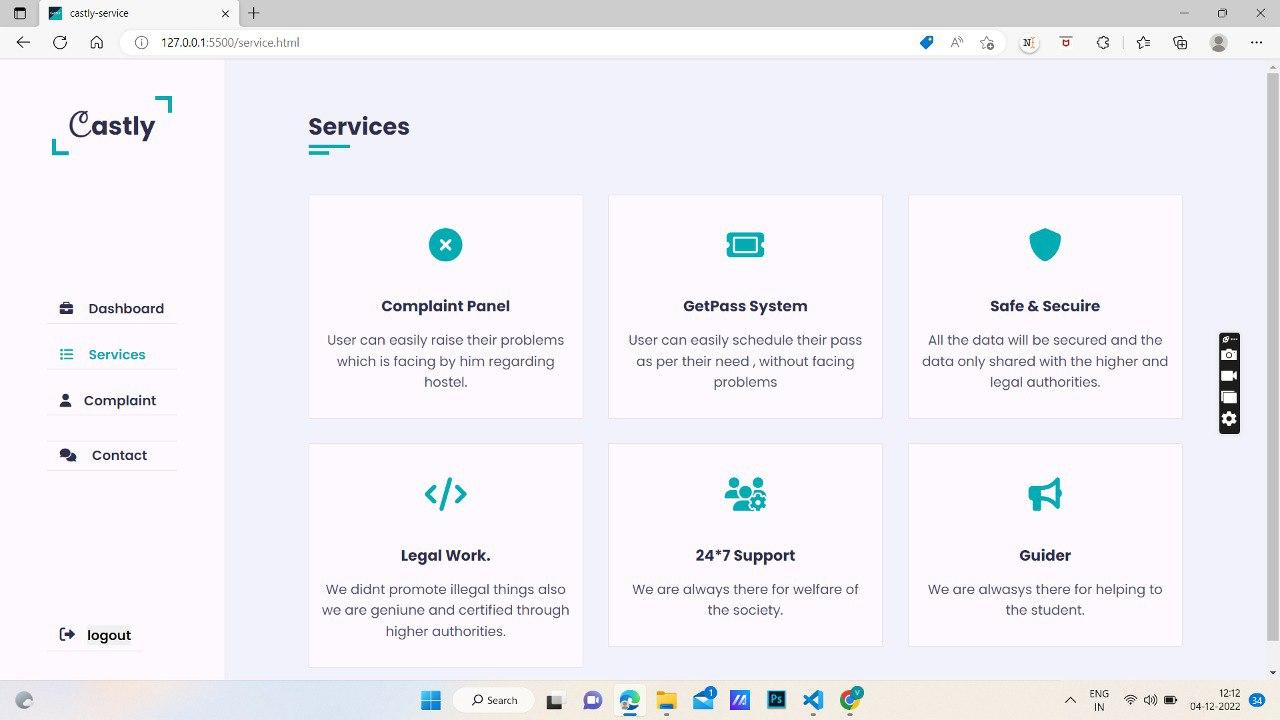Click the gear icon in floating capture toolbar

pos(1229,419)
